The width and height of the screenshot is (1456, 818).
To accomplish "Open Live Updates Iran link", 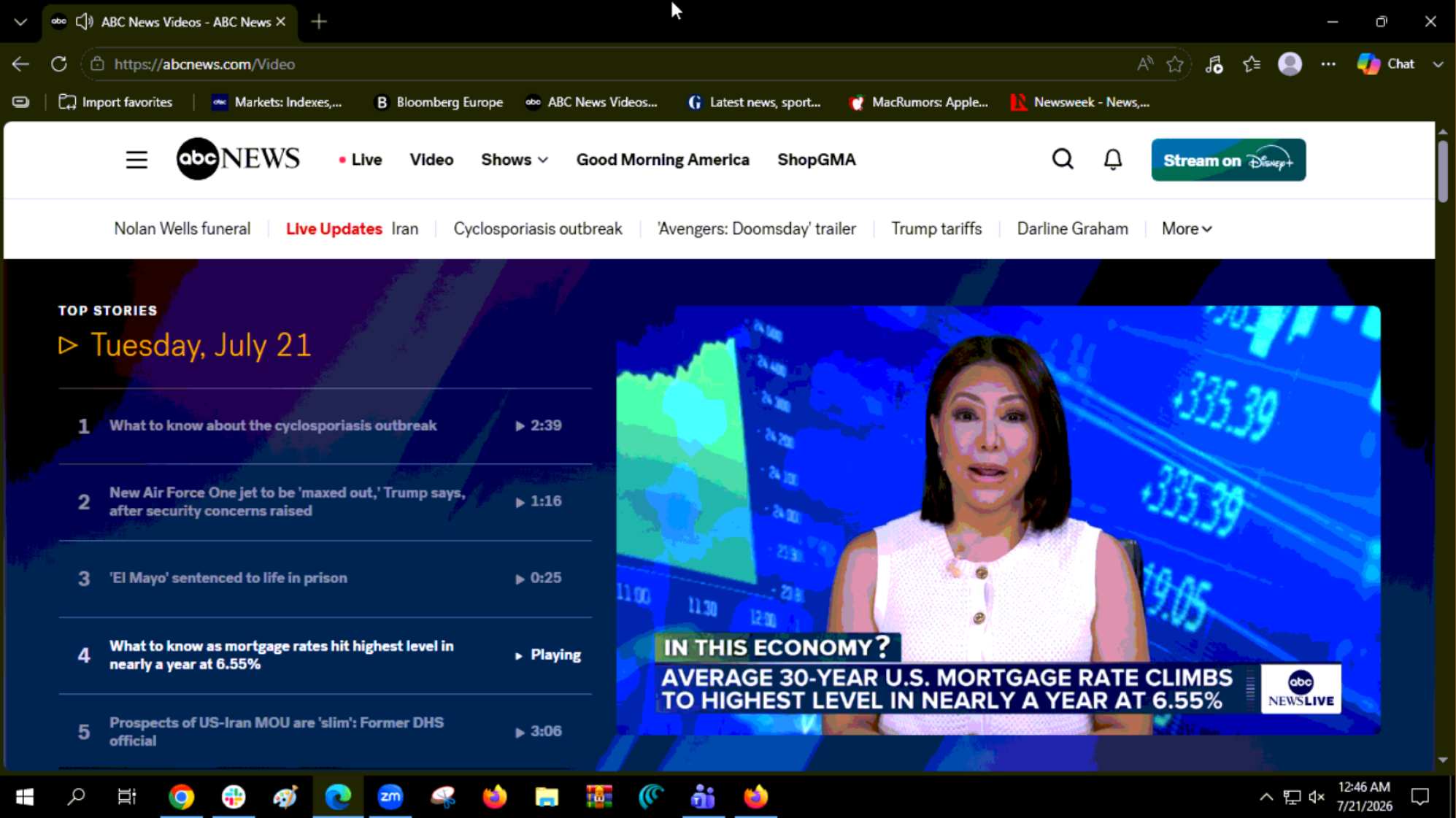I will pyautogui.click(x=352, y=229).
